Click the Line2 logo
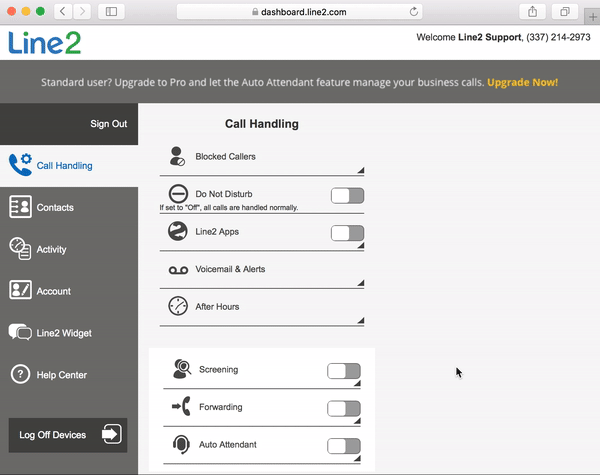This screenshot has width=600, height=475. pos(44,42)
